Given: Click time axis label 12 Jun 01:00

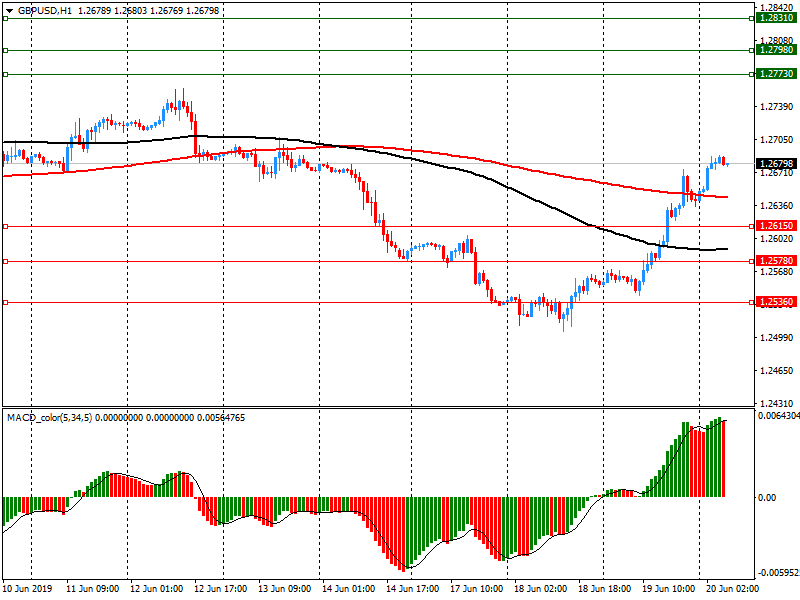Looking at the screenshot, I should tap(157, 588).
